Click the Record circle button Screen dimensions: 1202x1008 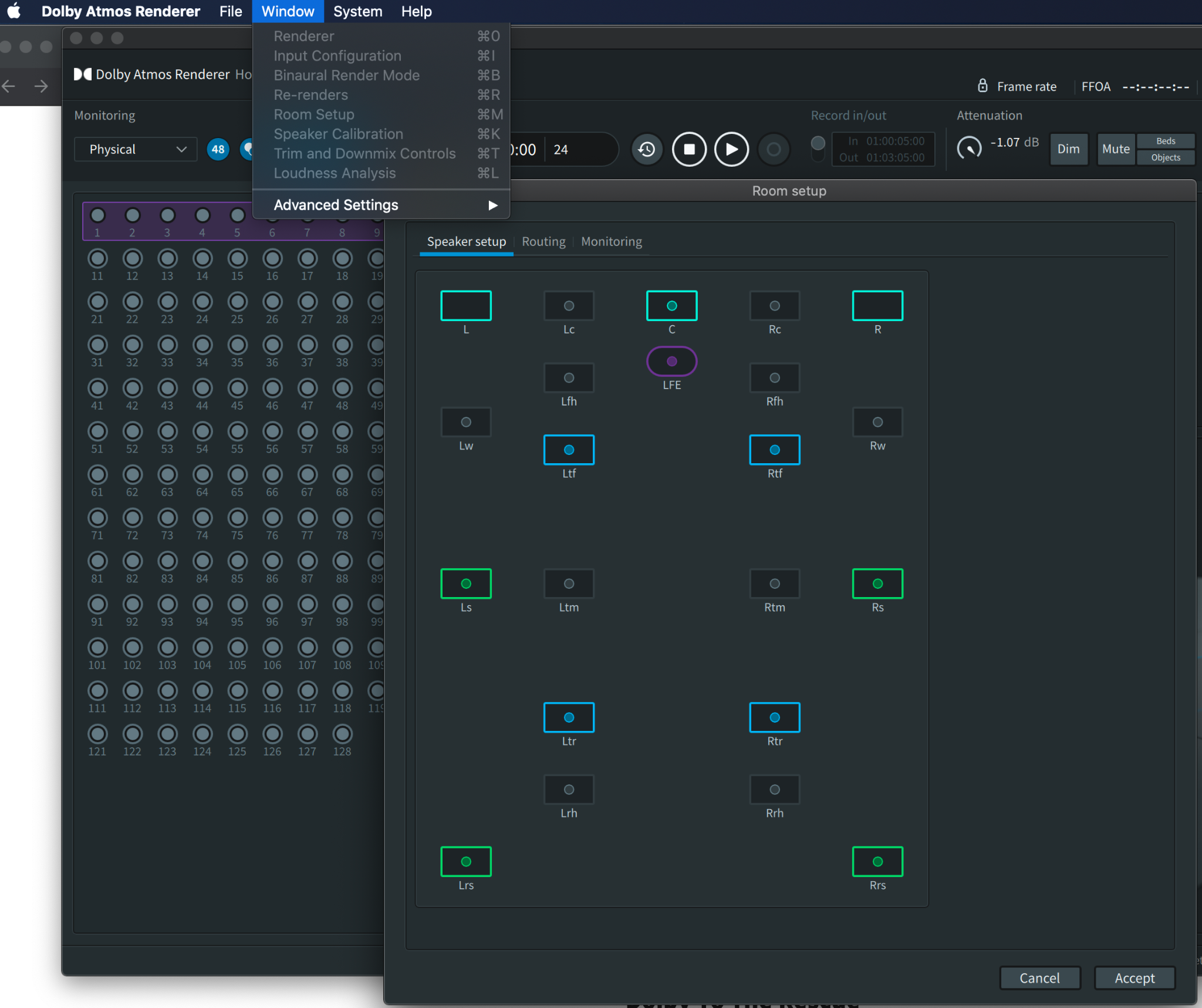pos(774,150)
